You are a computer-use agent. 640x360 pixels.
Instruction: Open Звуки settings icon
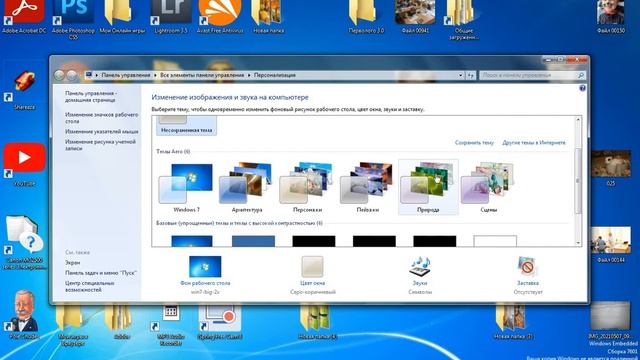point(420,266)
